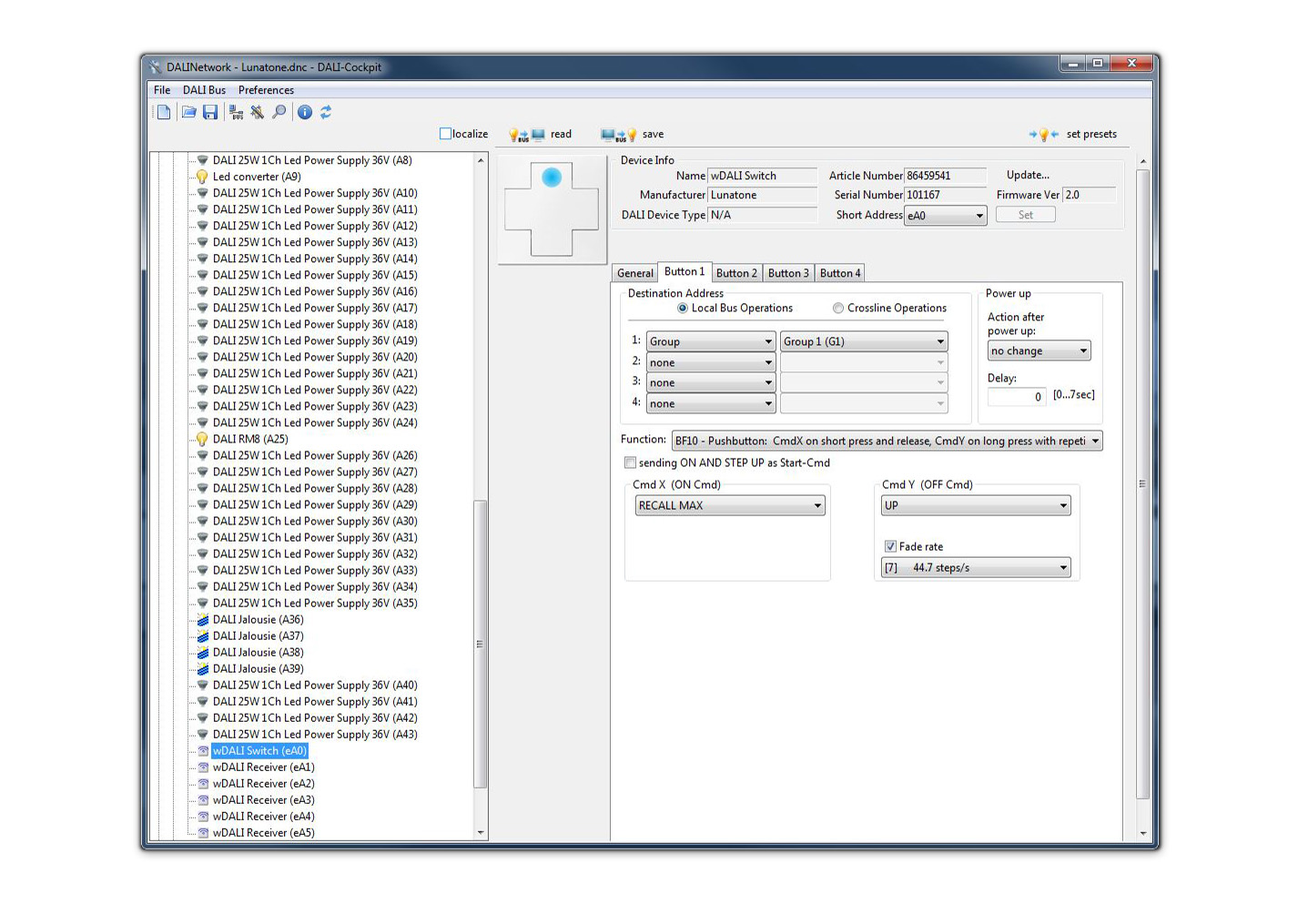Open the DALI Bus menu
Image resolution: width=1298 pixels, height=924 pixels.
204,90
